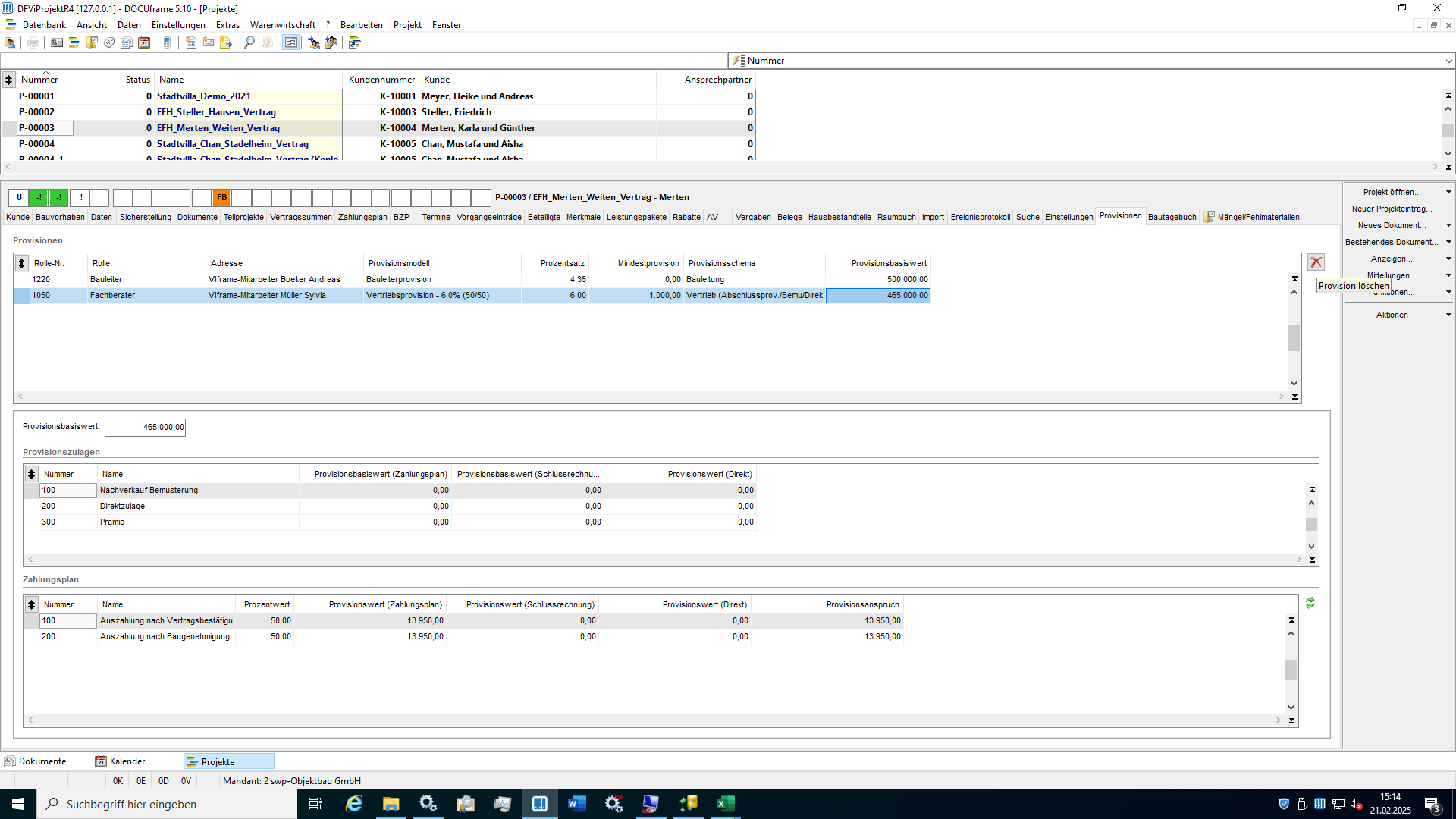
Task: Open the Einstellungen menu in menu bar
Action: pyautogui.click(x=178, y=25)
